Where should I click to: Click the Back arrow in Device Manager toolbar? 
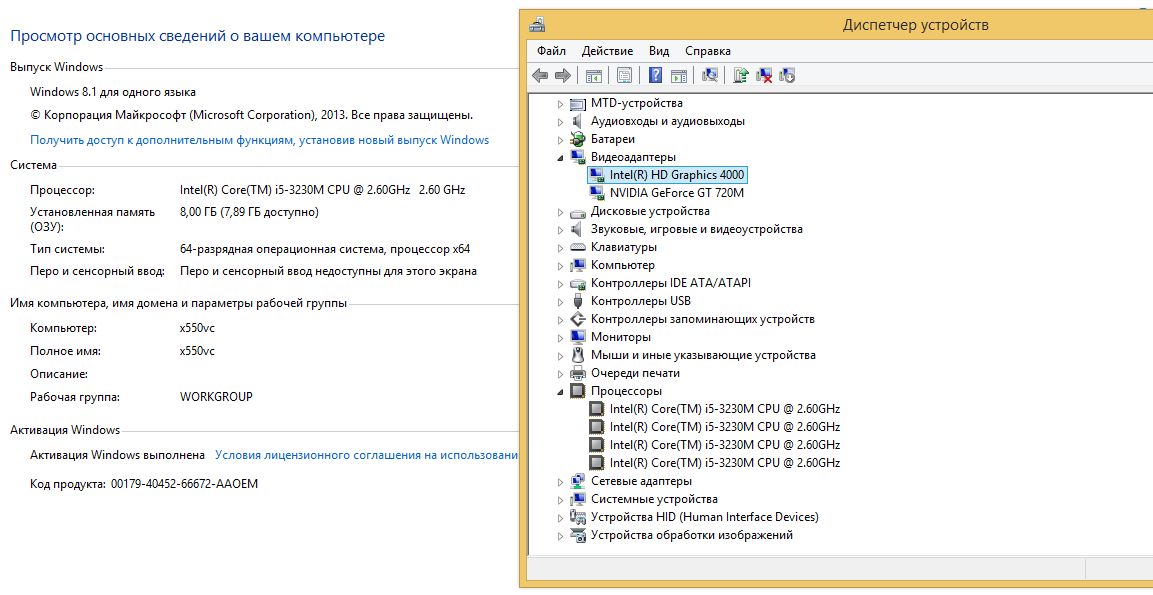coord(540,75)
